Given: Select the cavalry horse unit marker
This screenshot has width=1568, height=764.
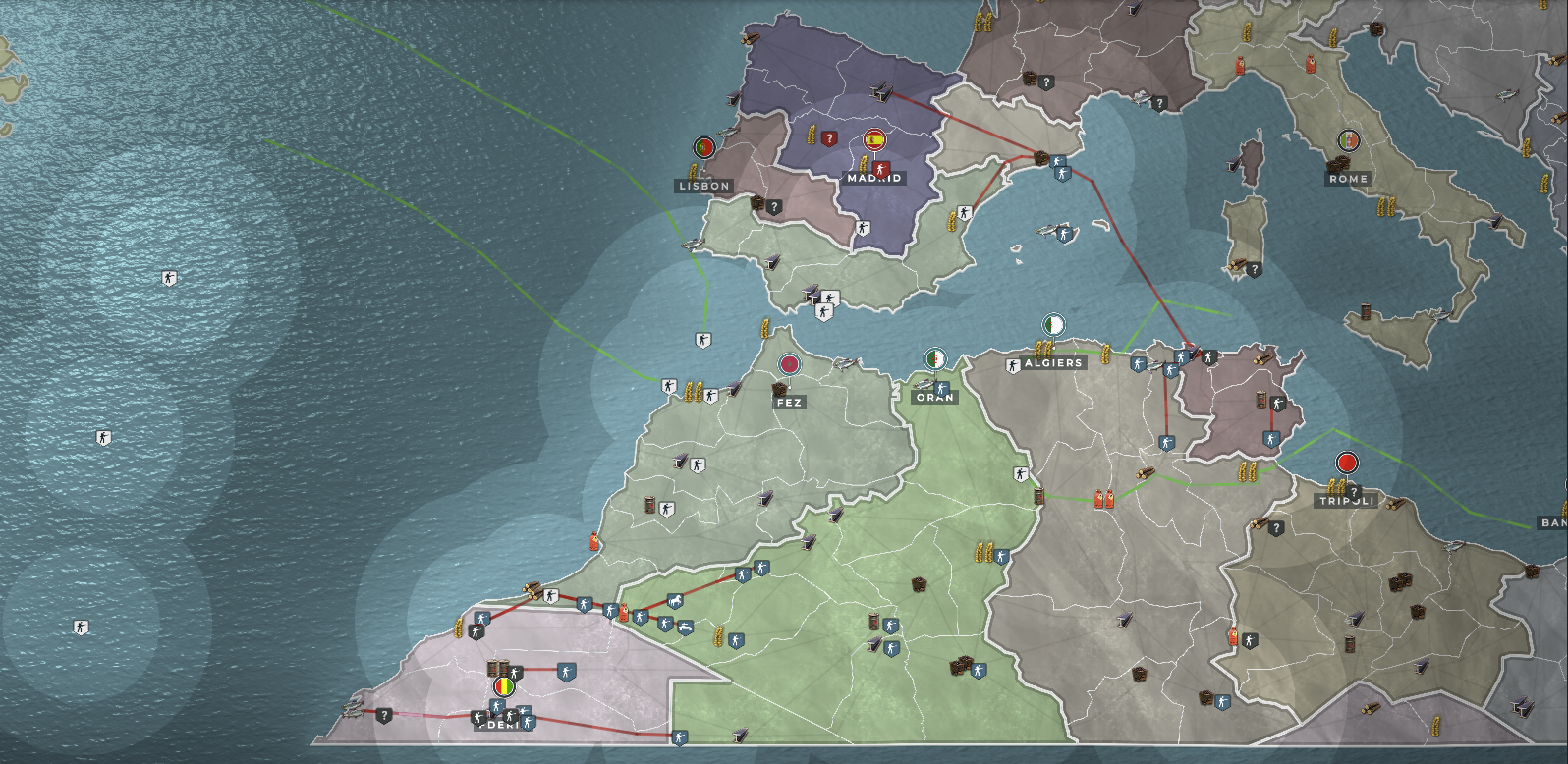Looking at the screenshot, I should [x=675, y=601].
